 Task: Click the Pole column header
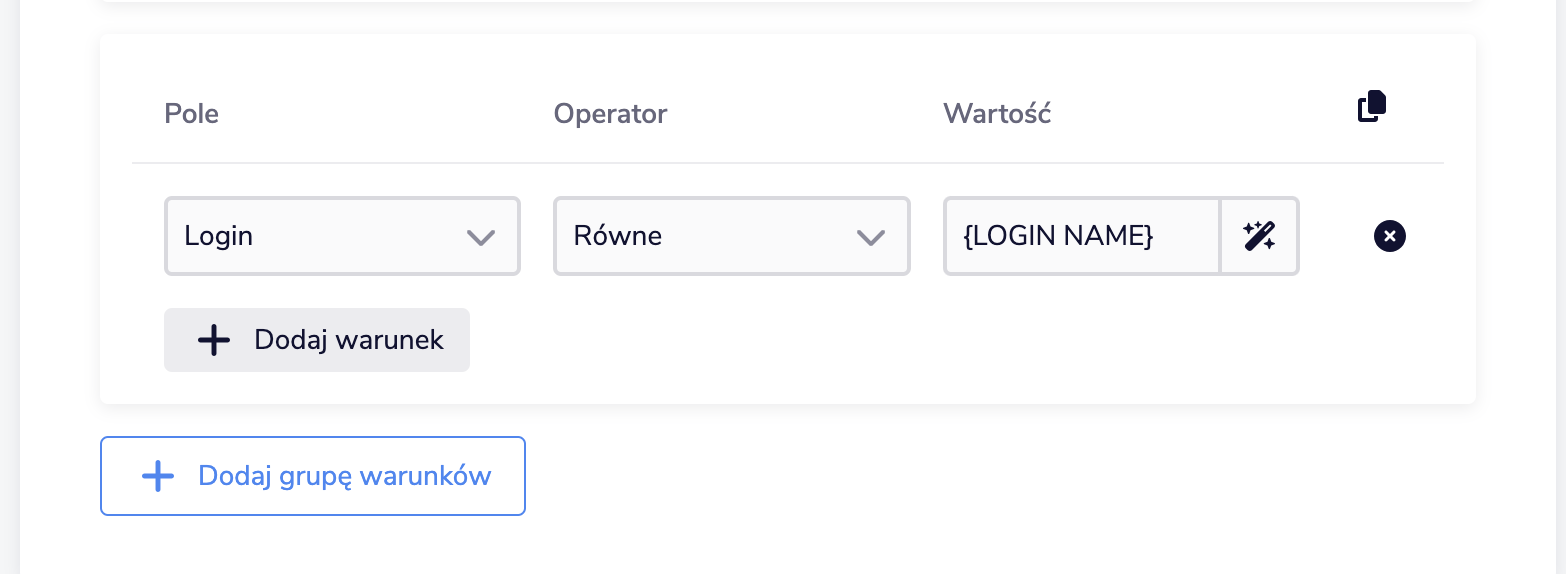click(x=192, y=114)
